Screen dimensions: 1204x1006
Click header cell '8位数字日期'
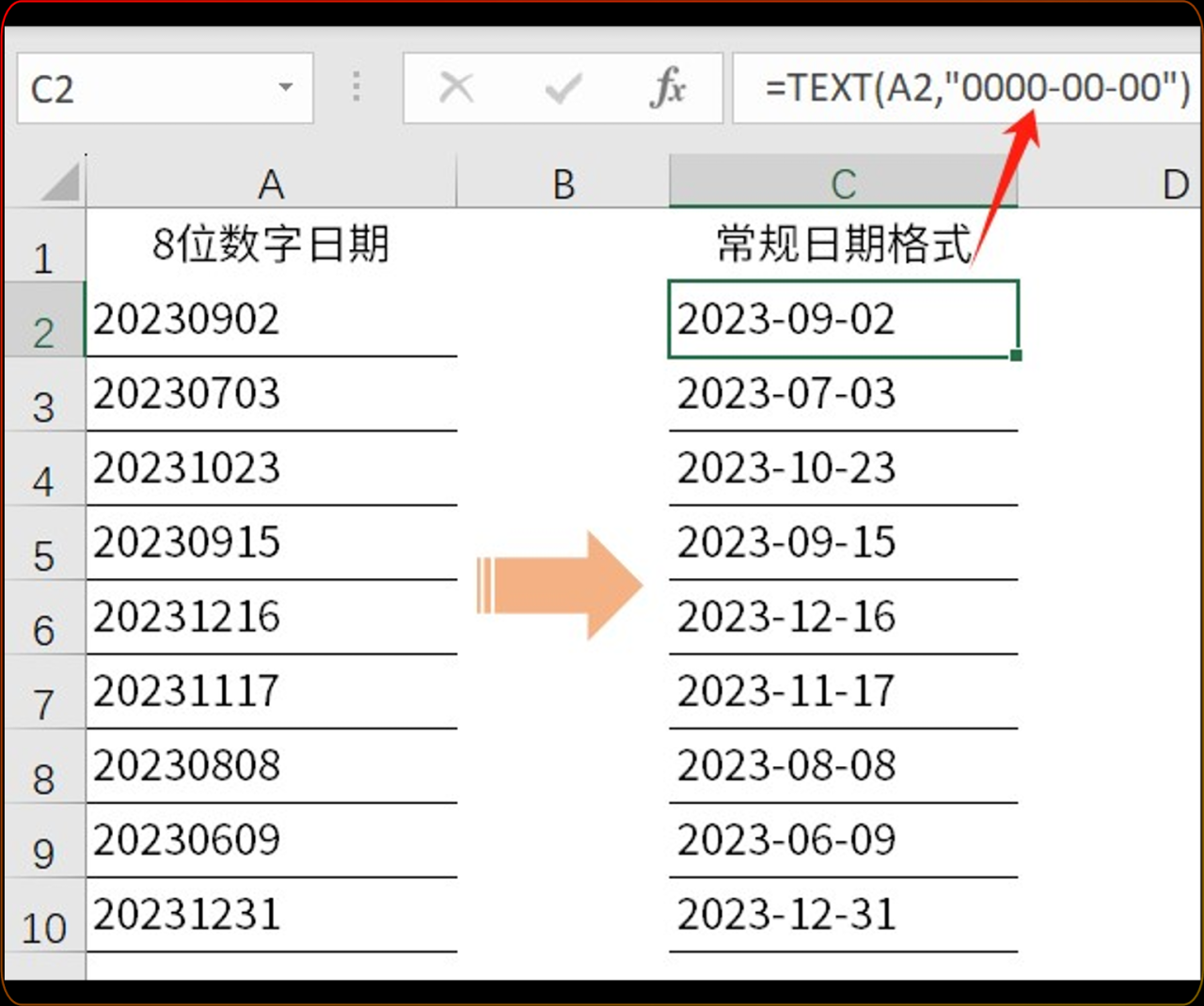point(271,245)
